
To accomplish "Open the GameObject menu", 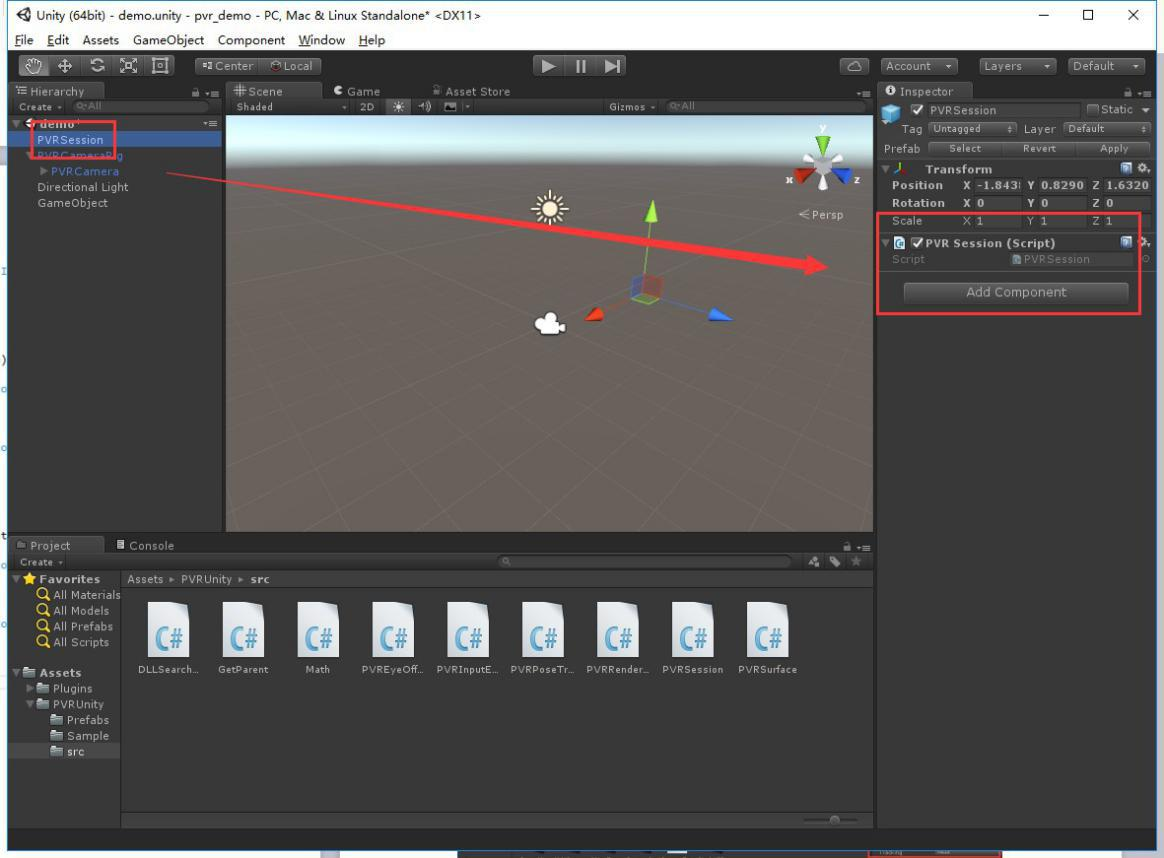I will coord(168,40).
